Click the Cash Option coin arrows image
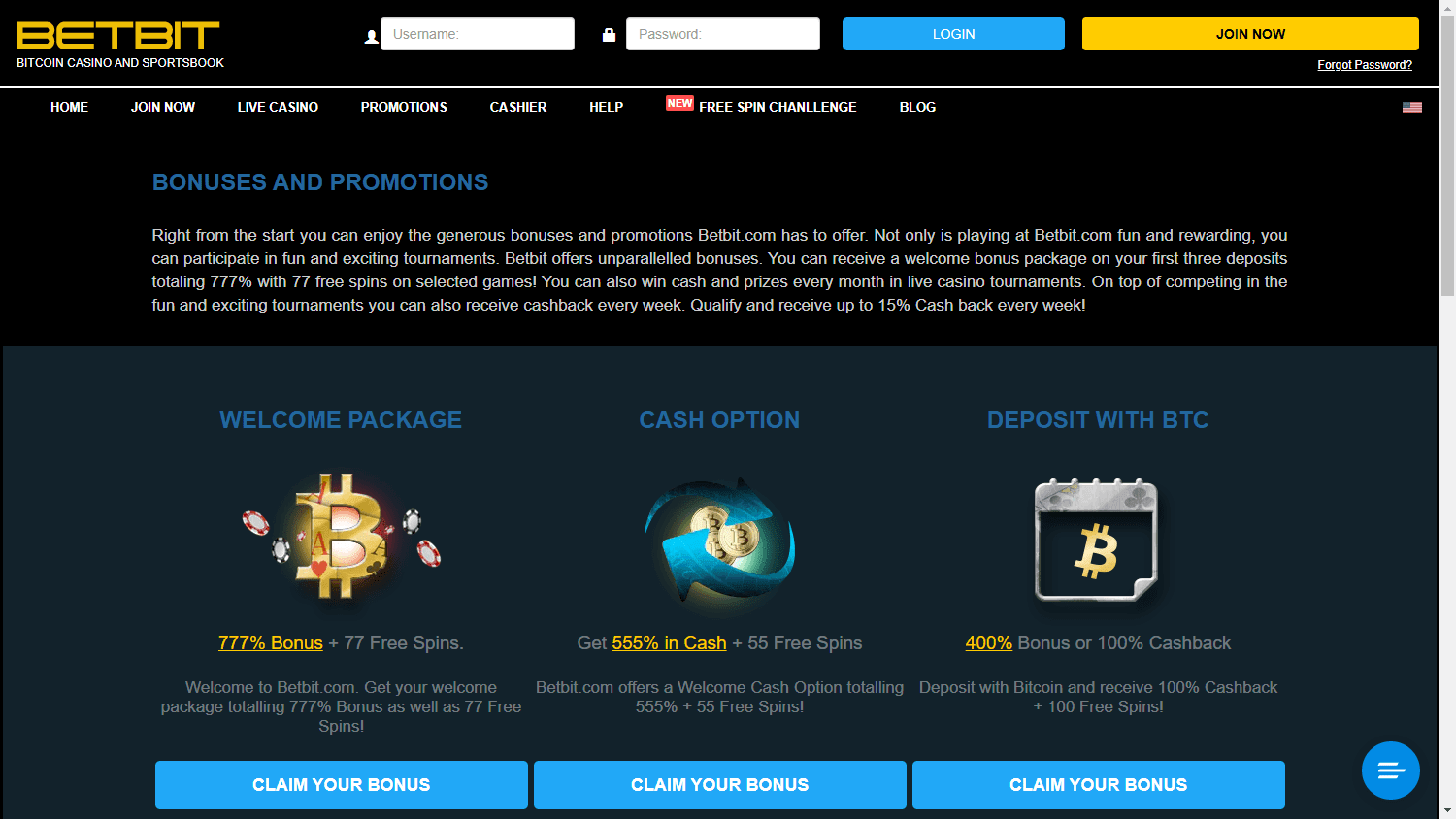This screenshot has width=1456, height=819. [720, 544]
